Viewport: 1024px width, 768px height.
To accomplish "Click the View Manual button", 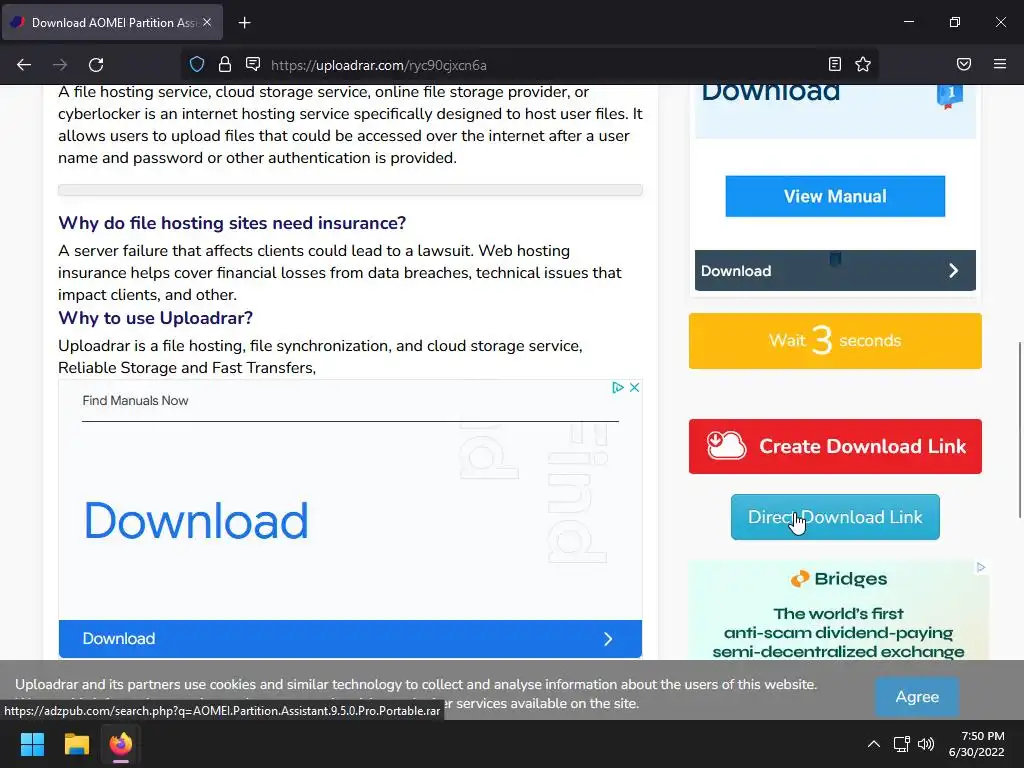I will [835, 196].
